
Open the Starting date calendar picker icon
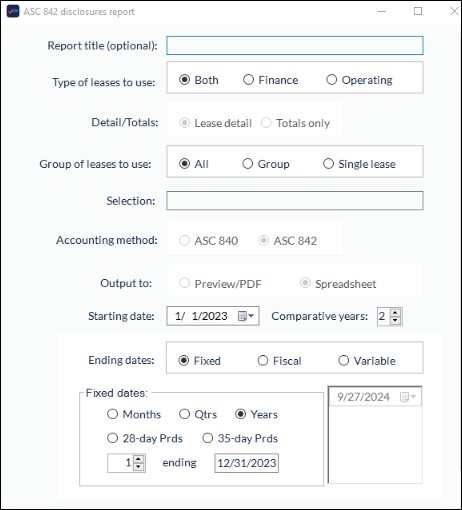coord(246,316)
